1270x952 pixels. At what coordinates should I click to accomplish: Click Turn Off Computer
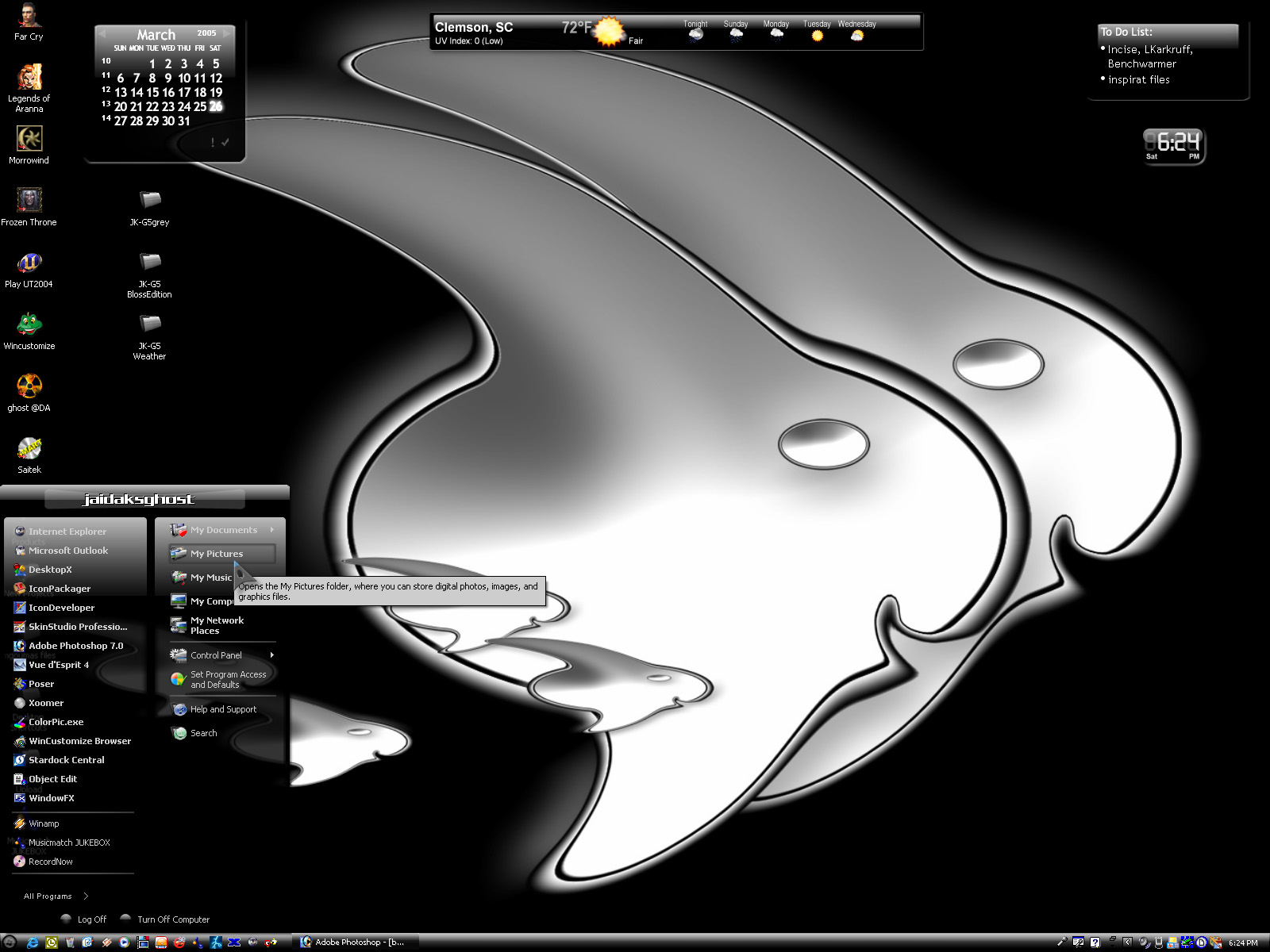[165, 919]
